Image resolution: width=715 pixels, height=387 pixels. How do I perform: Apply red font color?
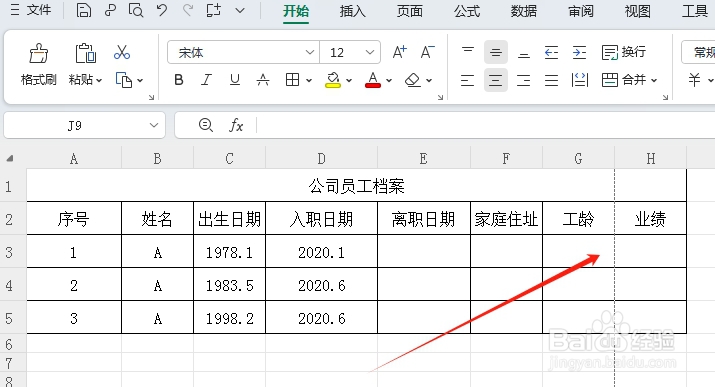(373, 80)
